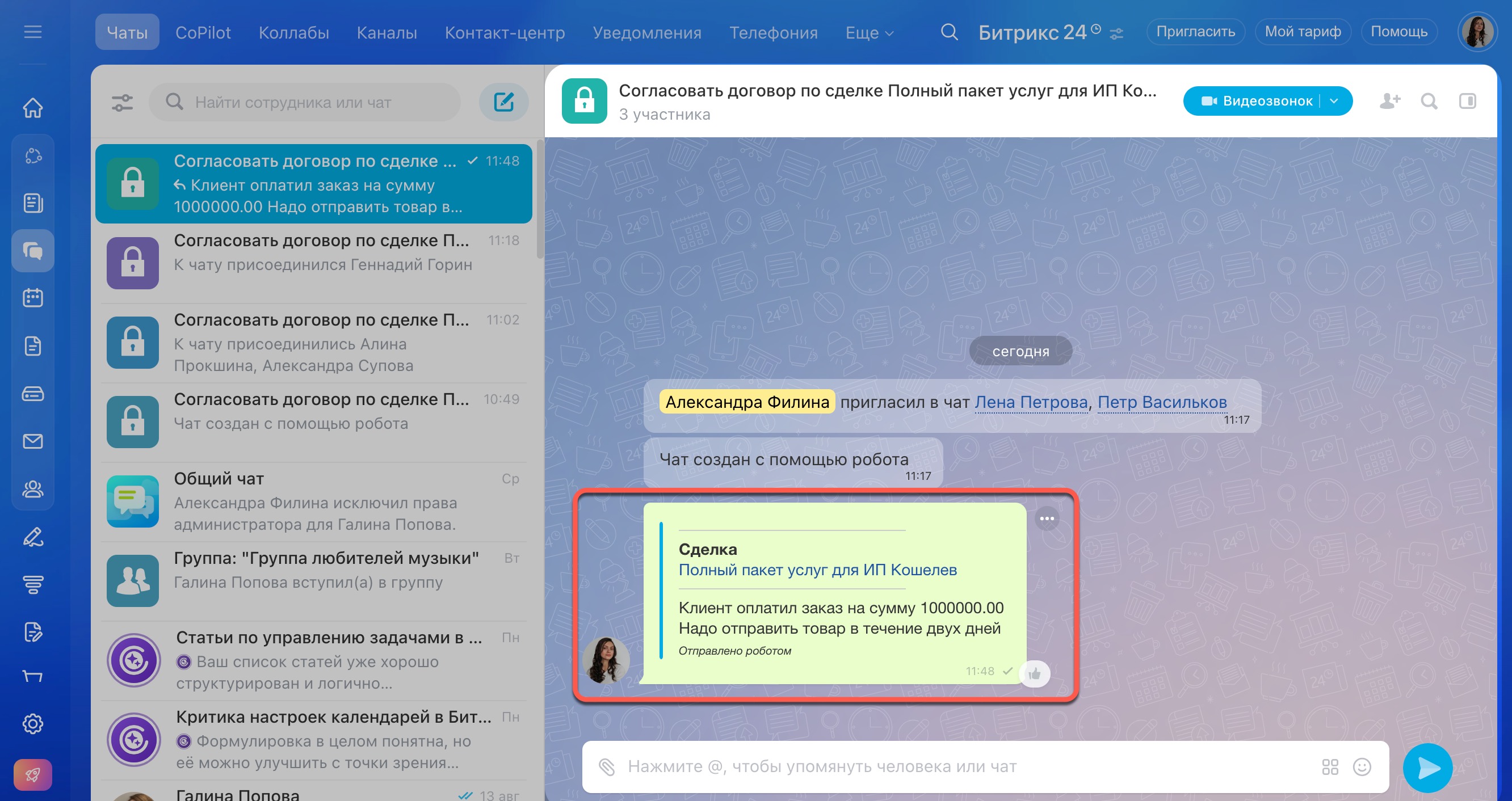The width and height of the screenshot is (1512, 801).
Task: Open the settings gear in sidebar
Action: coord(33,724)
